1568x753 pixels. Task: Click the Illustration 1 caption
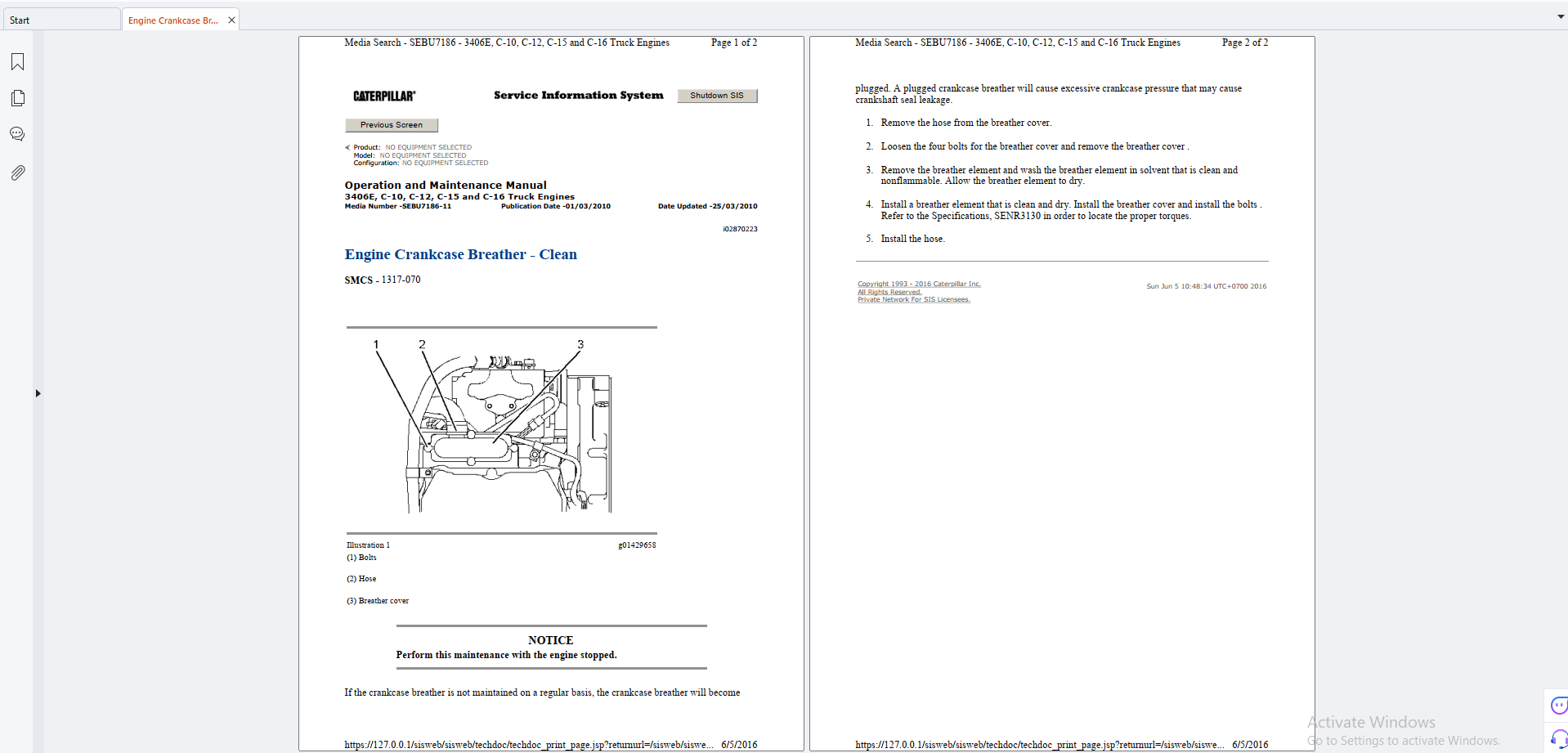click(x=369, y=545)
